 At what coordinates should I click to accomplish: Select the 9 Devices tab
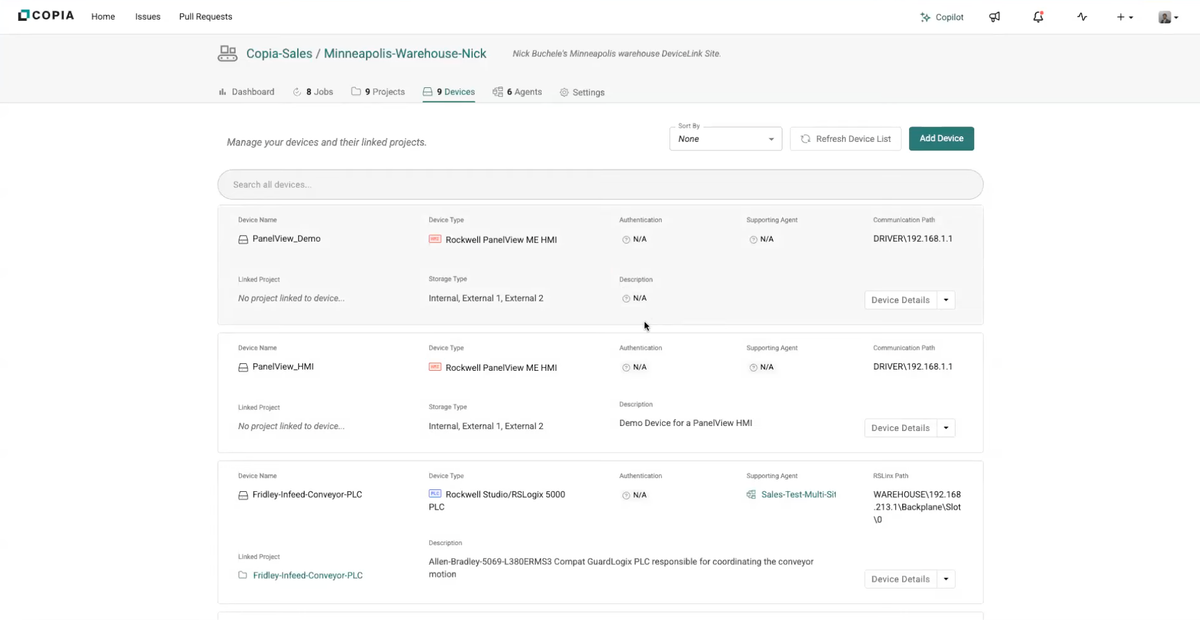[x=449, y=92]
